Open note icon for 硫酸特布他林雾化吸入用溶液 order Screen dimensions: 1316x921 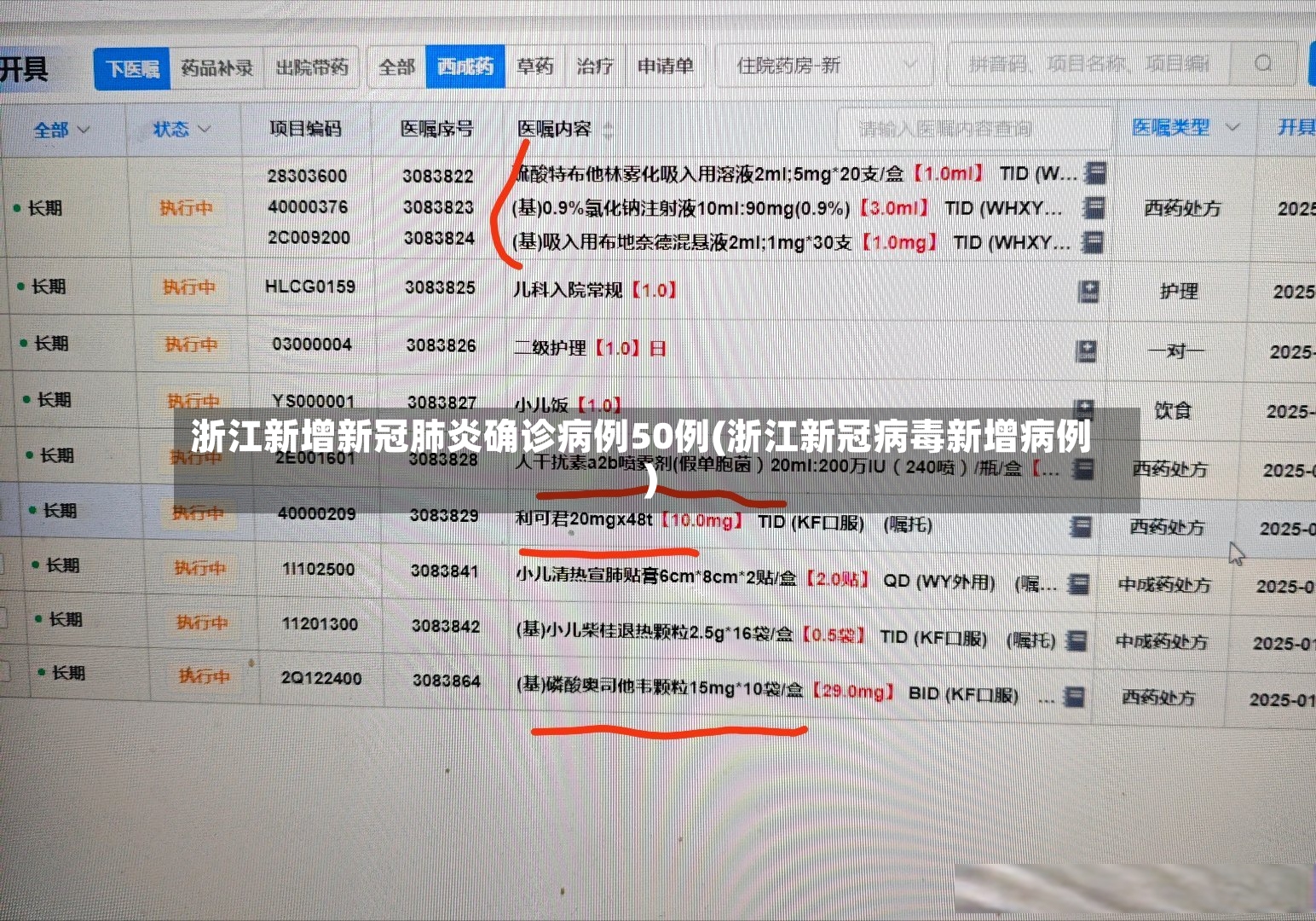[1095, 173]
